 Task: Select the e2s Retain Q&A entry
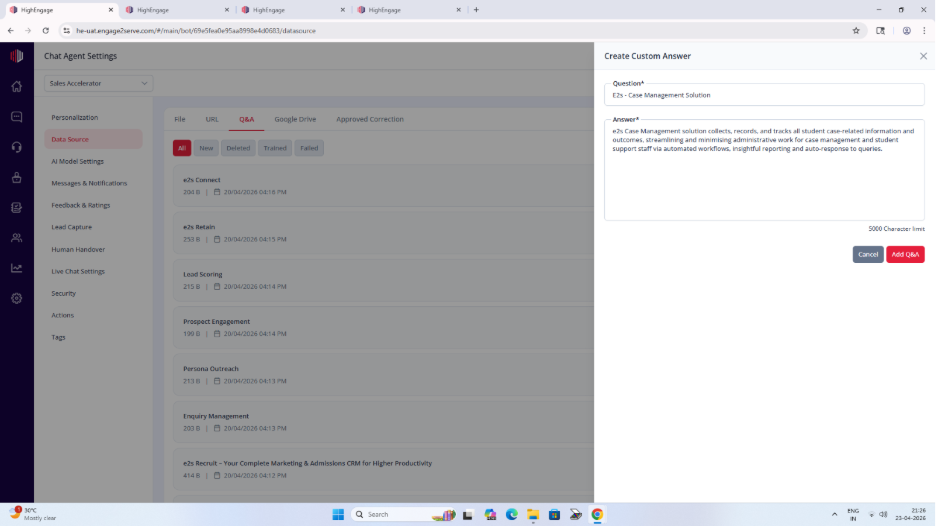click(x=384, y=233)
